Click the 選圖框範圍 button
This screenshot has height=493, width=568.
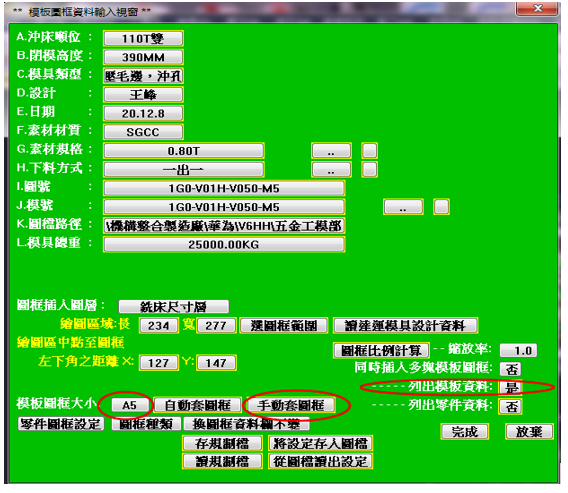[284, 326]
